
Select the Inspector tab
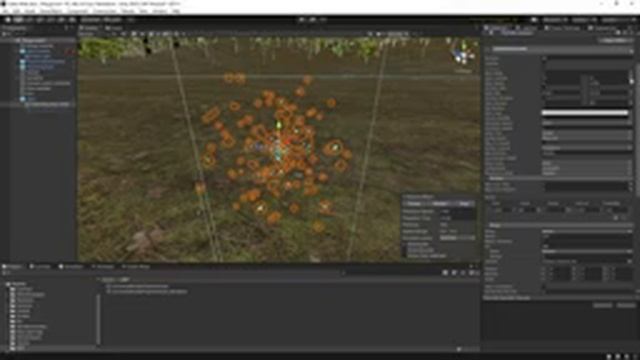(x=496, y=28)
